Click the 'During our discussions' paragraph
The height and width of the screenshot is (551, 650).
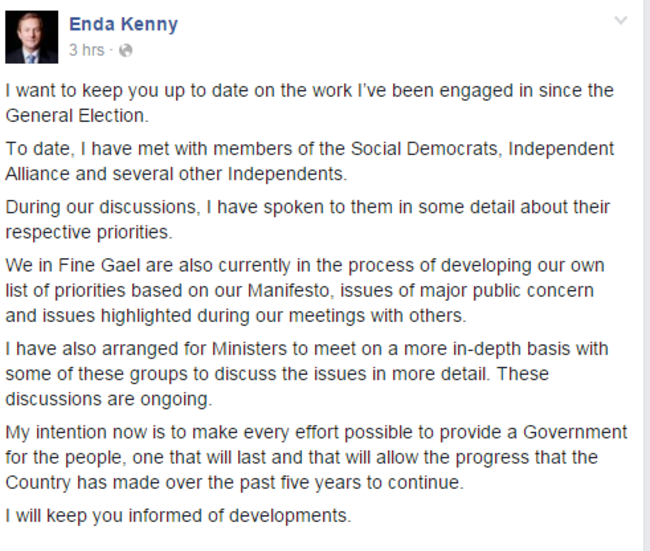pyautogui.click(x=308, y=219)
